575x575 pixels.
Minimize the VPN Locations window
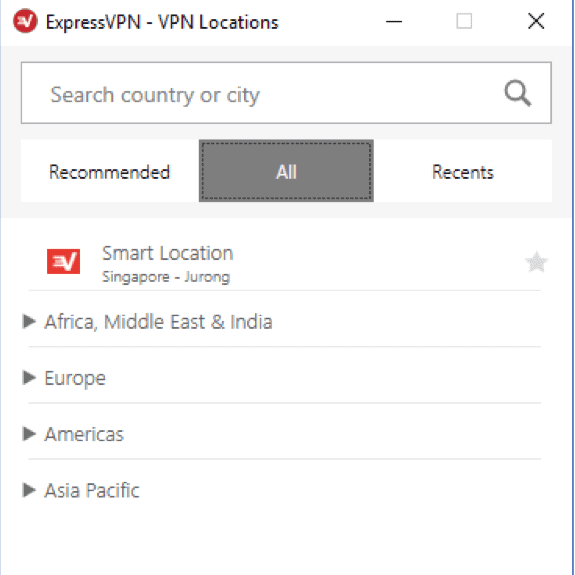click(x=394, y=21)
